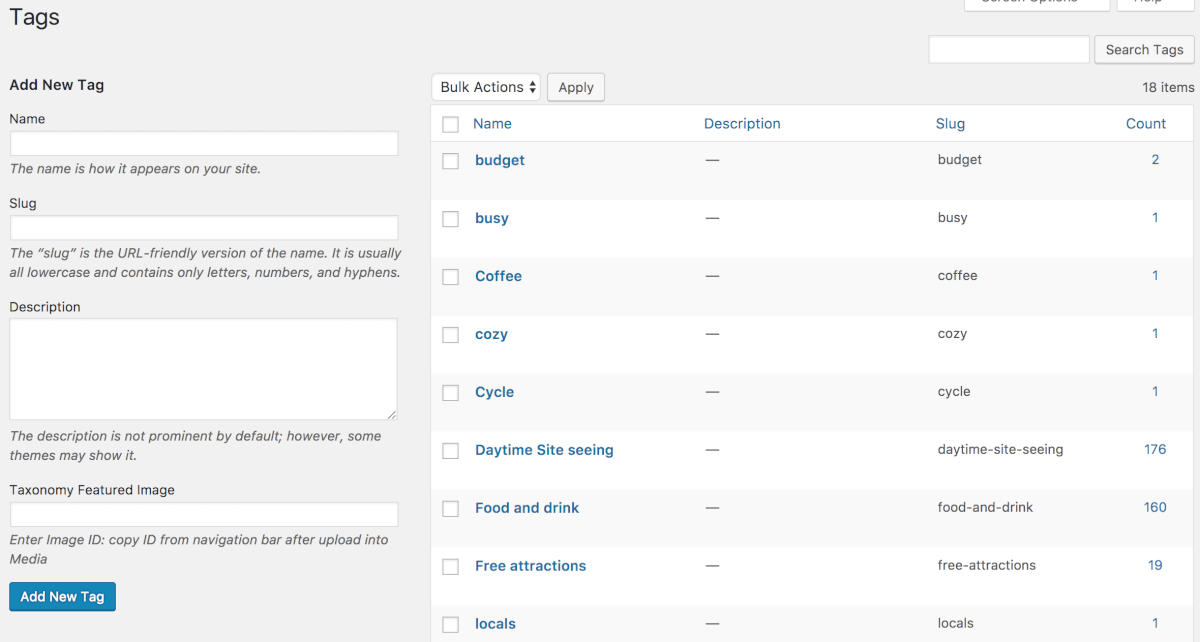
Task: Click into the Description textarea
Action: [204, 369]
